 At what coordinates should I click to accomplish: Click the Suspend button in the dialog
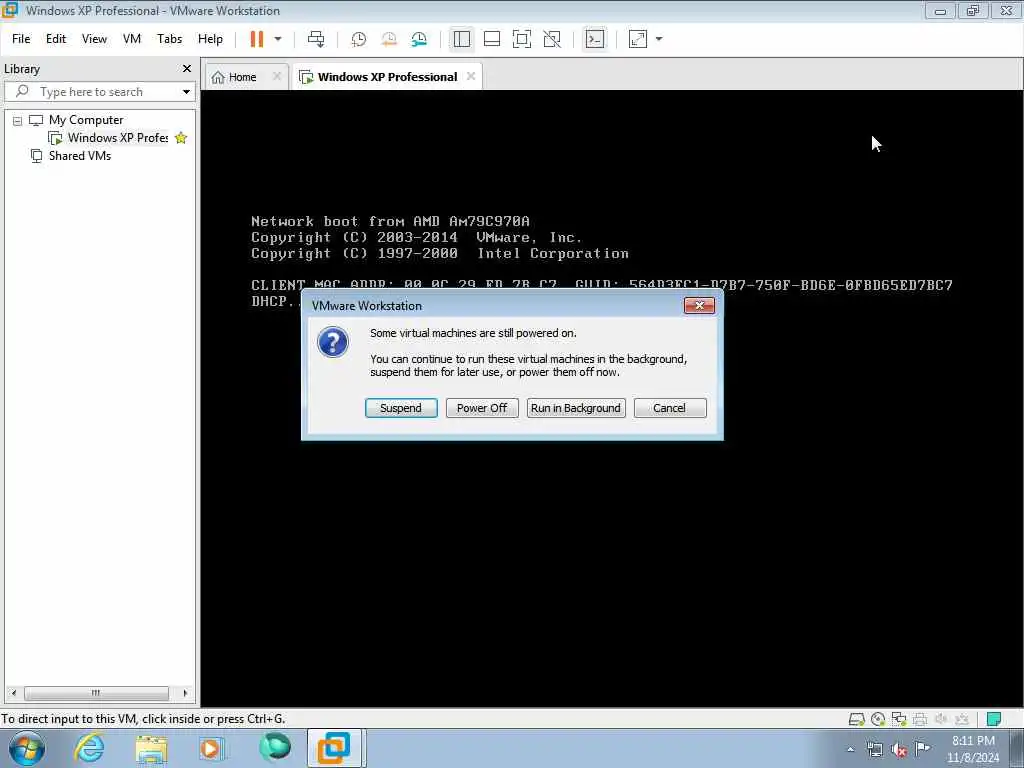[x=401, y=408]
